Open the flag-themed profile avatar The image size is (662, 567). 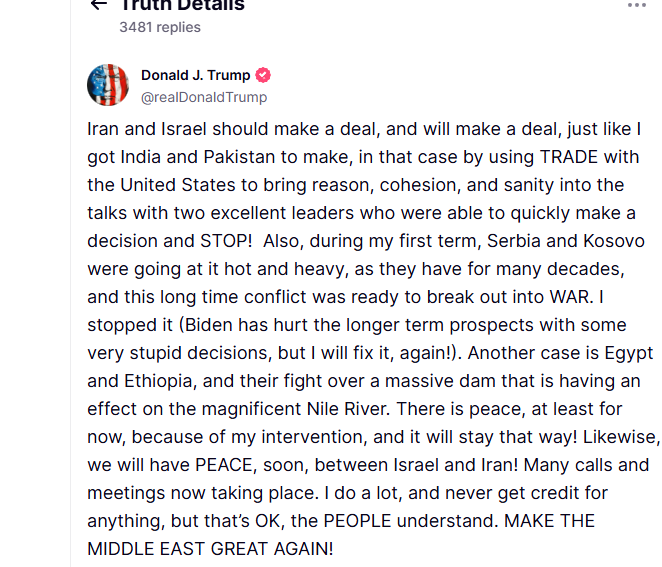click(108, 85)
